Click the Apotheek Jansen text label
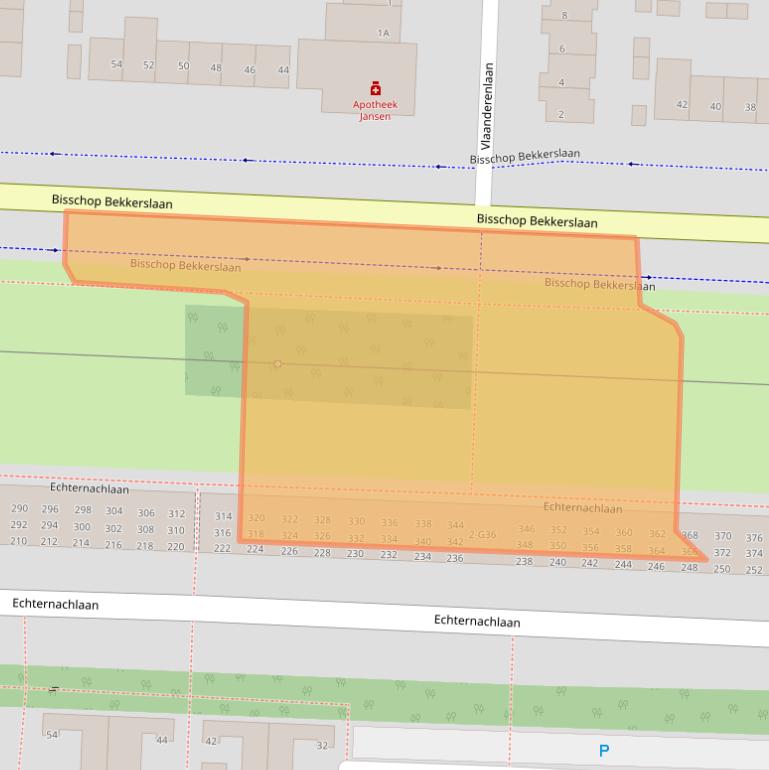 coord(375,110)
